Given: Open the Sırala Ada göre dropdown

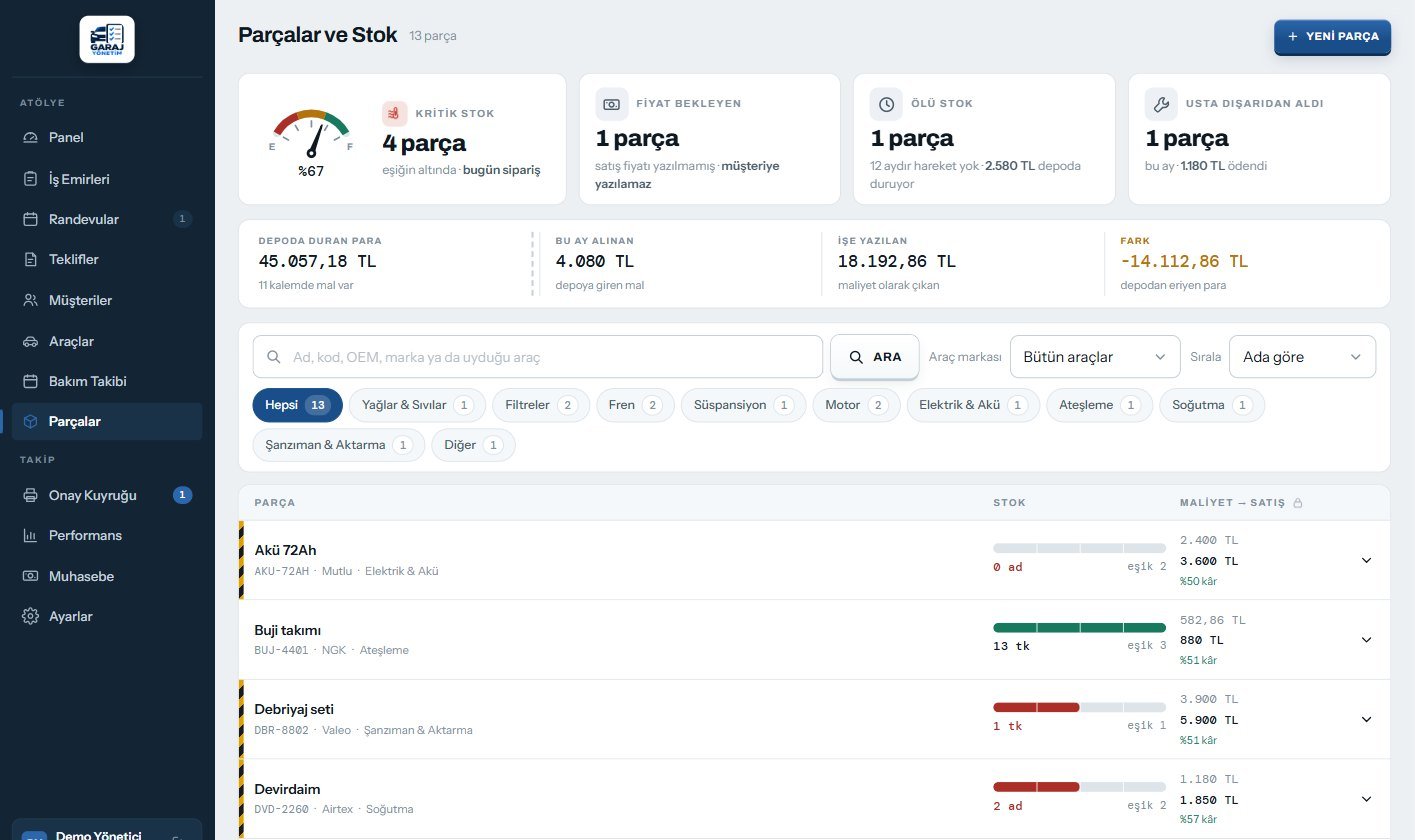Looking at the screenshot, I should [1302, 357].
